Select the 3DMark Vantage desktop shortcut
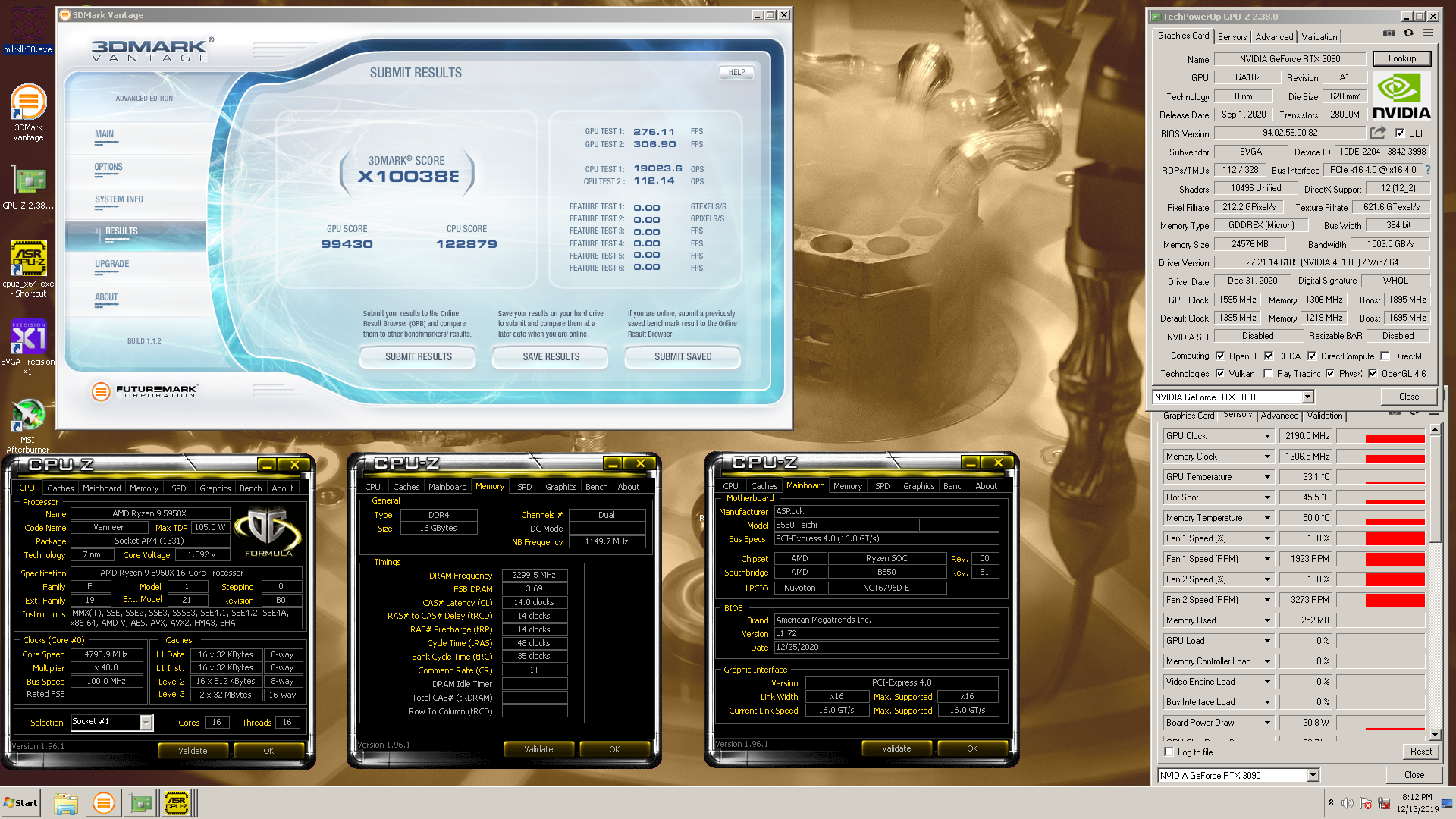This screenshot has width=1456, height=819. pyautogui.click(x=28, y=112)
